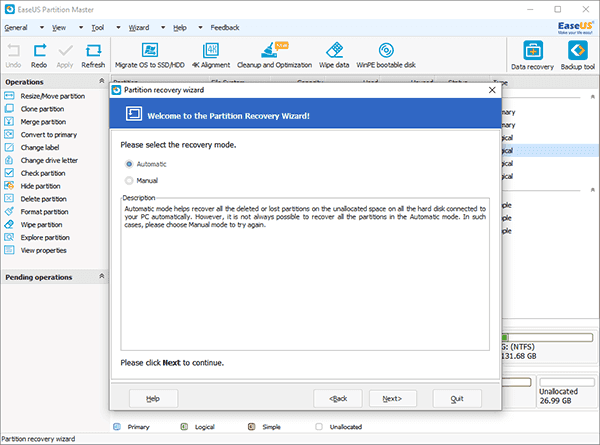Close the Partition recovery wizard dialog
600x445 pixels.
tap(492, 90)
